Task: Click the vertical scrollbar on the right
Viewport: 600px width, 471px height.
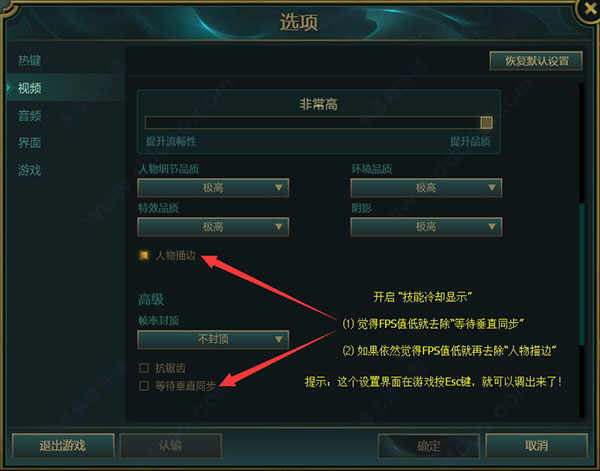Action: 582,275
